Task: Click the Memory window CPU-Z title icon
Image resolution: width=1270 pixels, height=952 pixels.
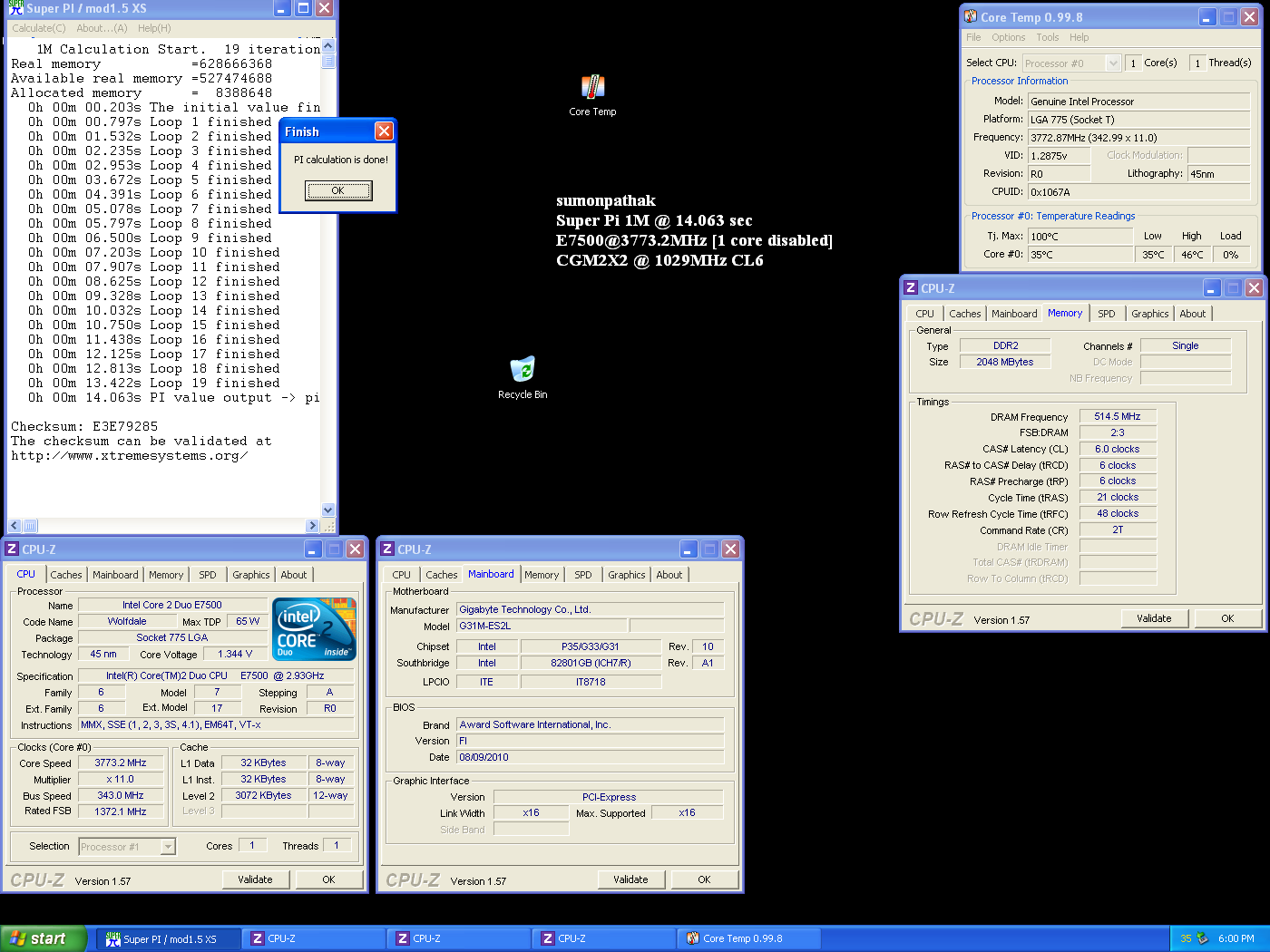Action: tap(910, 287)
